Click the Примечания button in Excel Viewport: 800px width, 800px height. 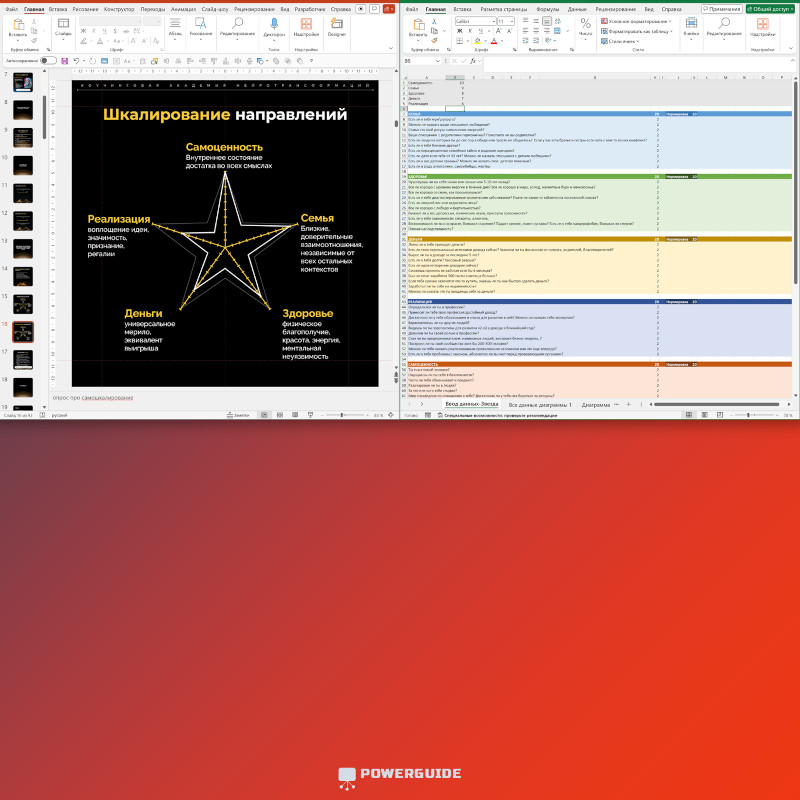coord(721,9)
